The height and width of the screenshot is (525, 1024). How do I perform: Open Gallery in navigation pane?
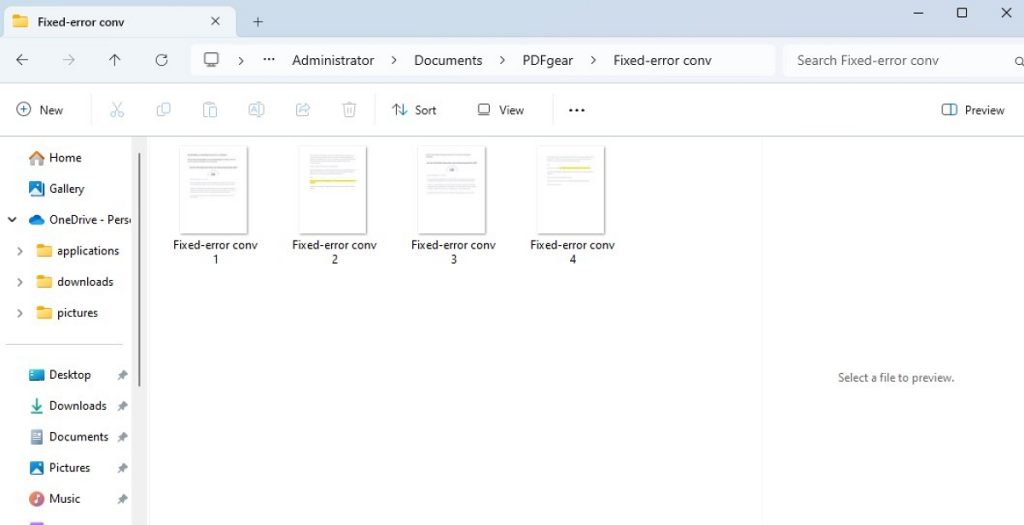point(57,189)
